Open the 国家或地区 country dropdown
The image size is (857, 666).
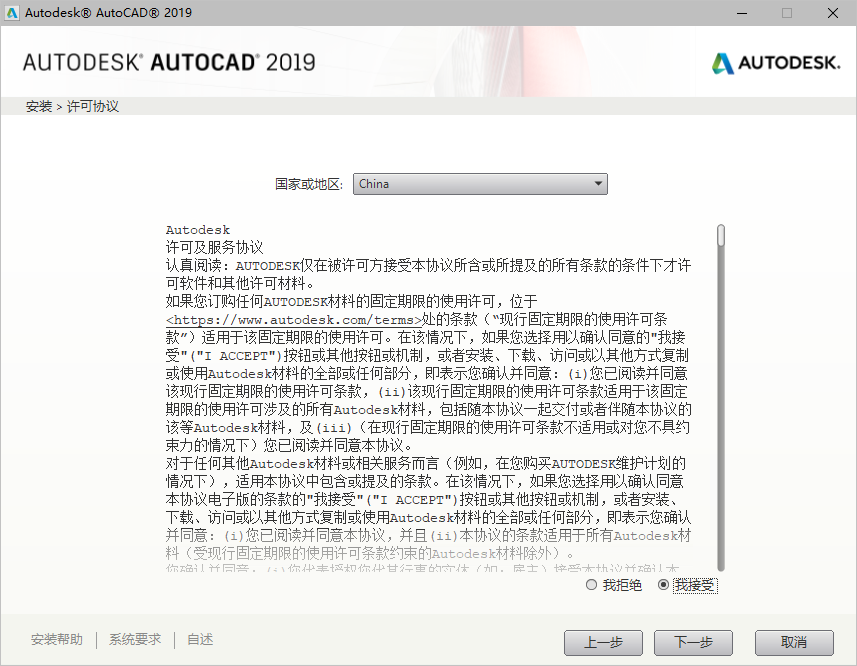[x=480, y=183]
